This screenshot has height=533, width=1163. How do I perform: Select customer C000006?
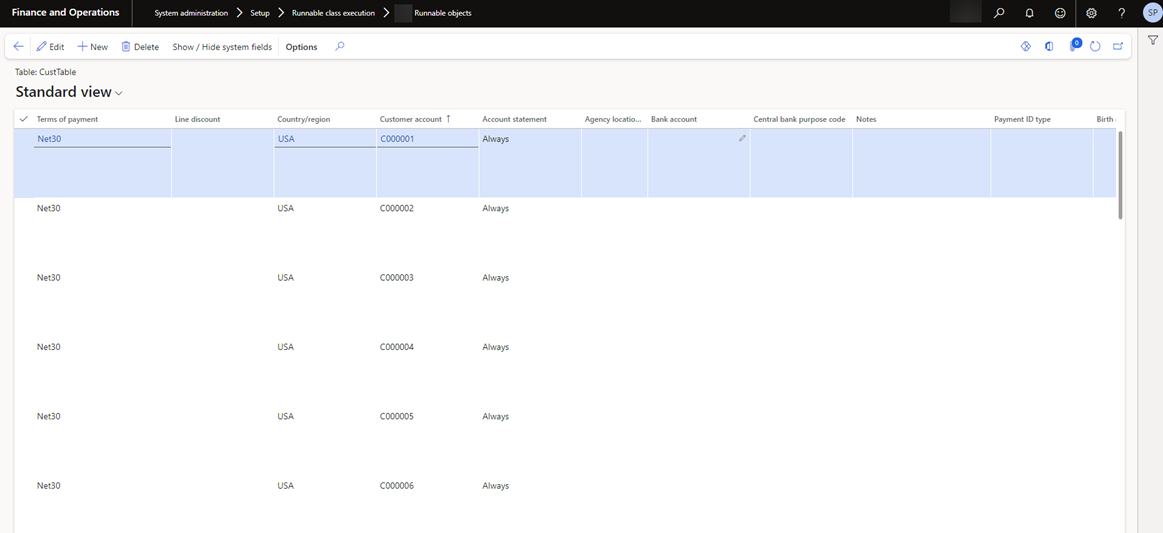[x=397, y=486]
